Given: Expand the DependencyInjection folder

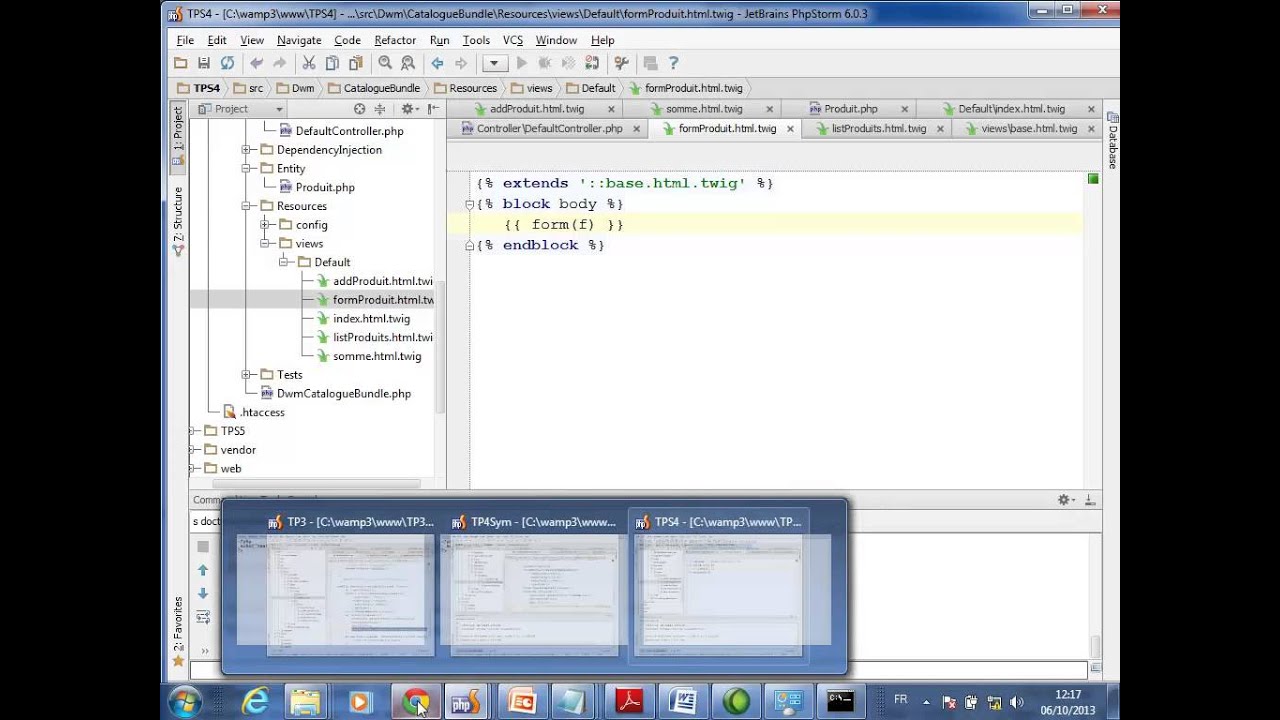Looking at the screenshot, I should coord(246,150).
